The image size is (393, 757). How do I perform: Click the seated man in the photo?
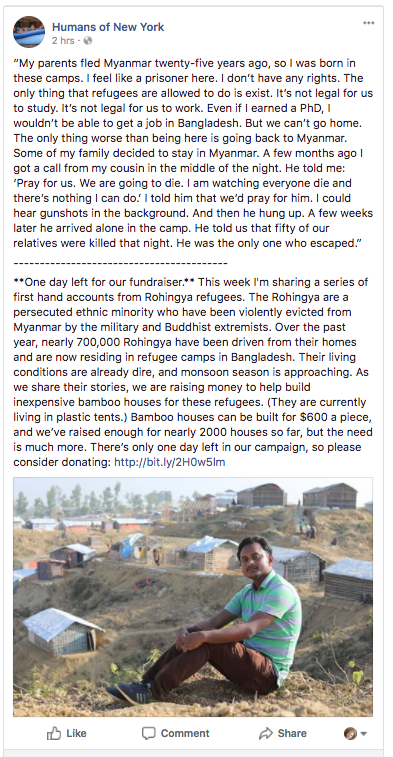217,623
